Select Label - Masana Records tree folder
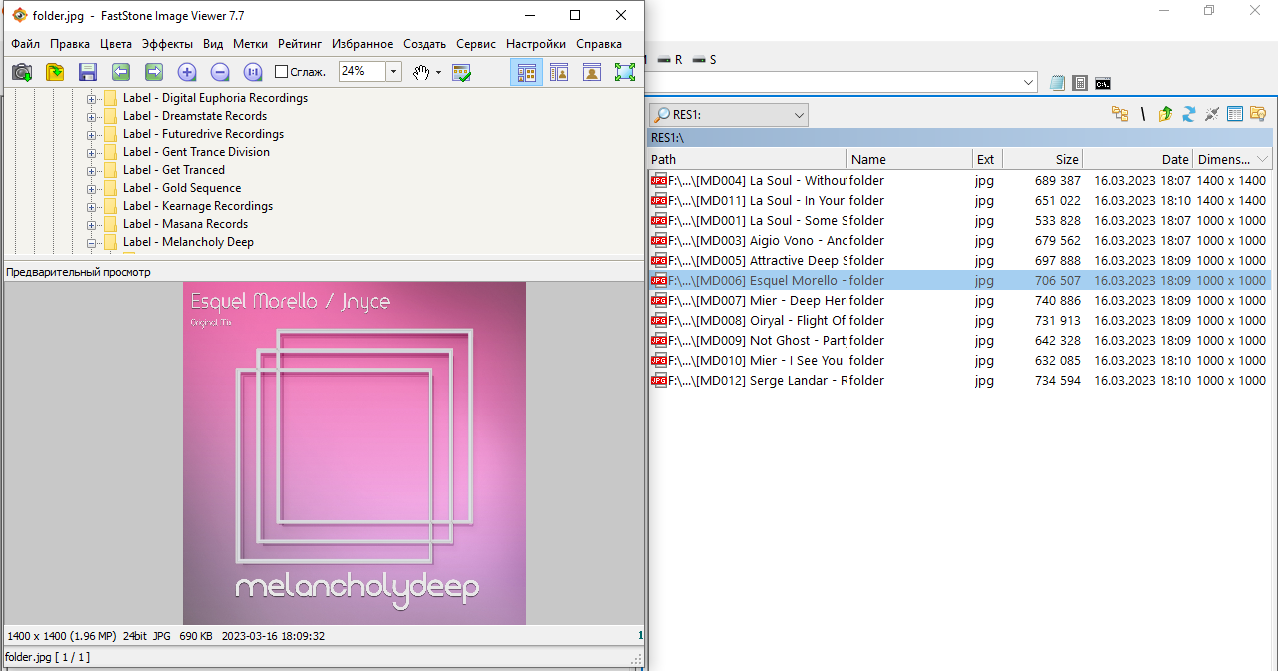The width and height of the screenshot is (1278, 671). click(185, 224)
